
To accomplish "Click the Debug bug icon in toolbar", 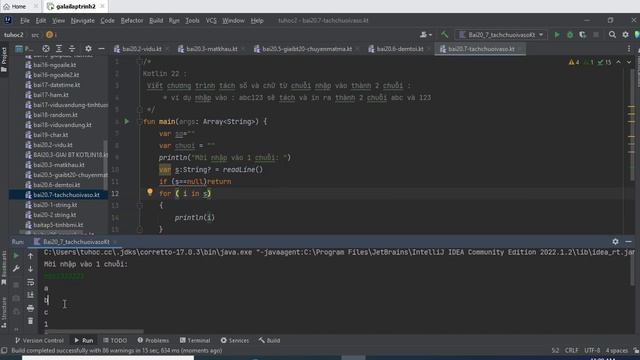I will click(x=570, y=35).
